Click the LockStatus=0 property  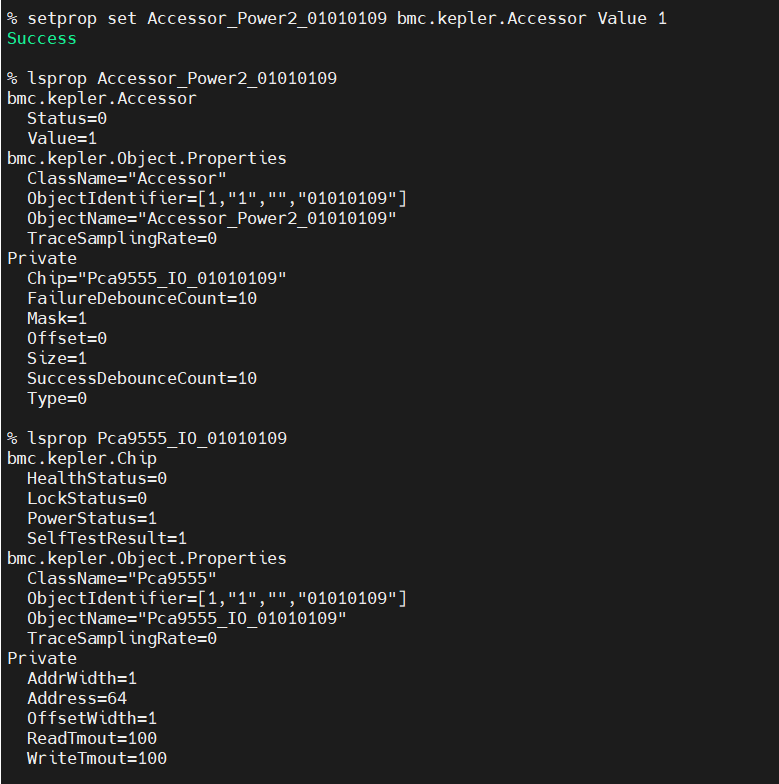click(x=86, y=498)
